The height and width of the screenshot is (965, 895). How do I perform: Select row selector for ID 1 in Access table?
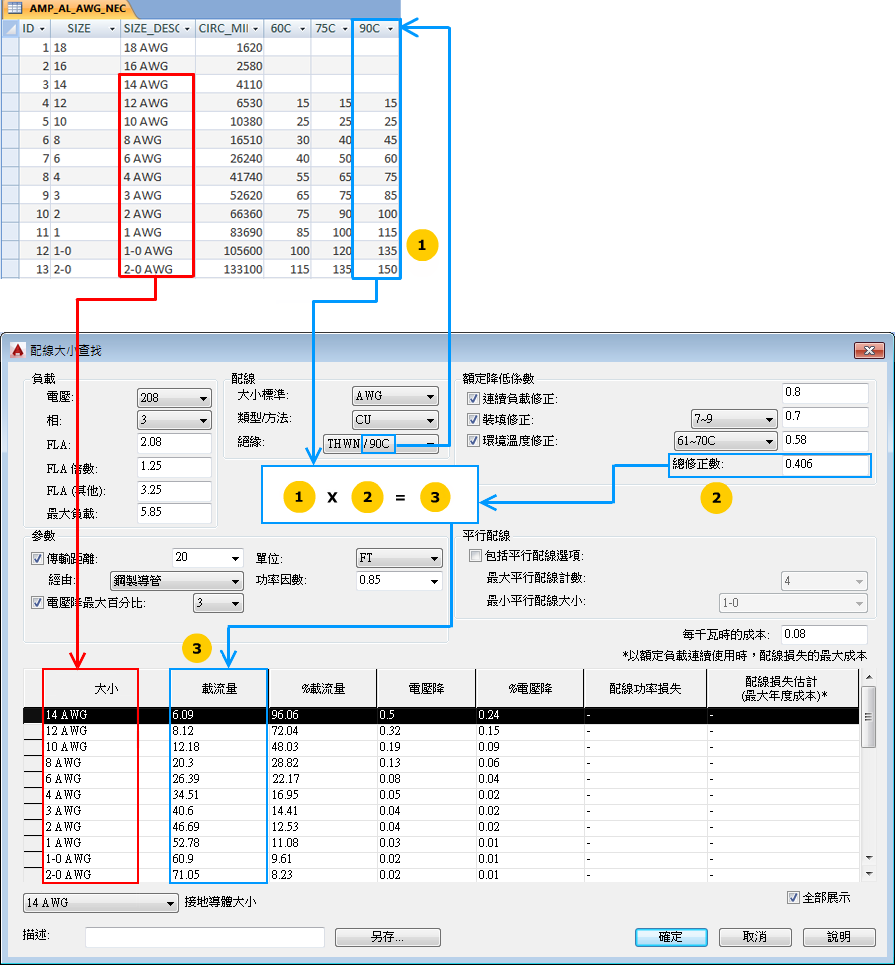pyautogui.click(x=10, y=47)
